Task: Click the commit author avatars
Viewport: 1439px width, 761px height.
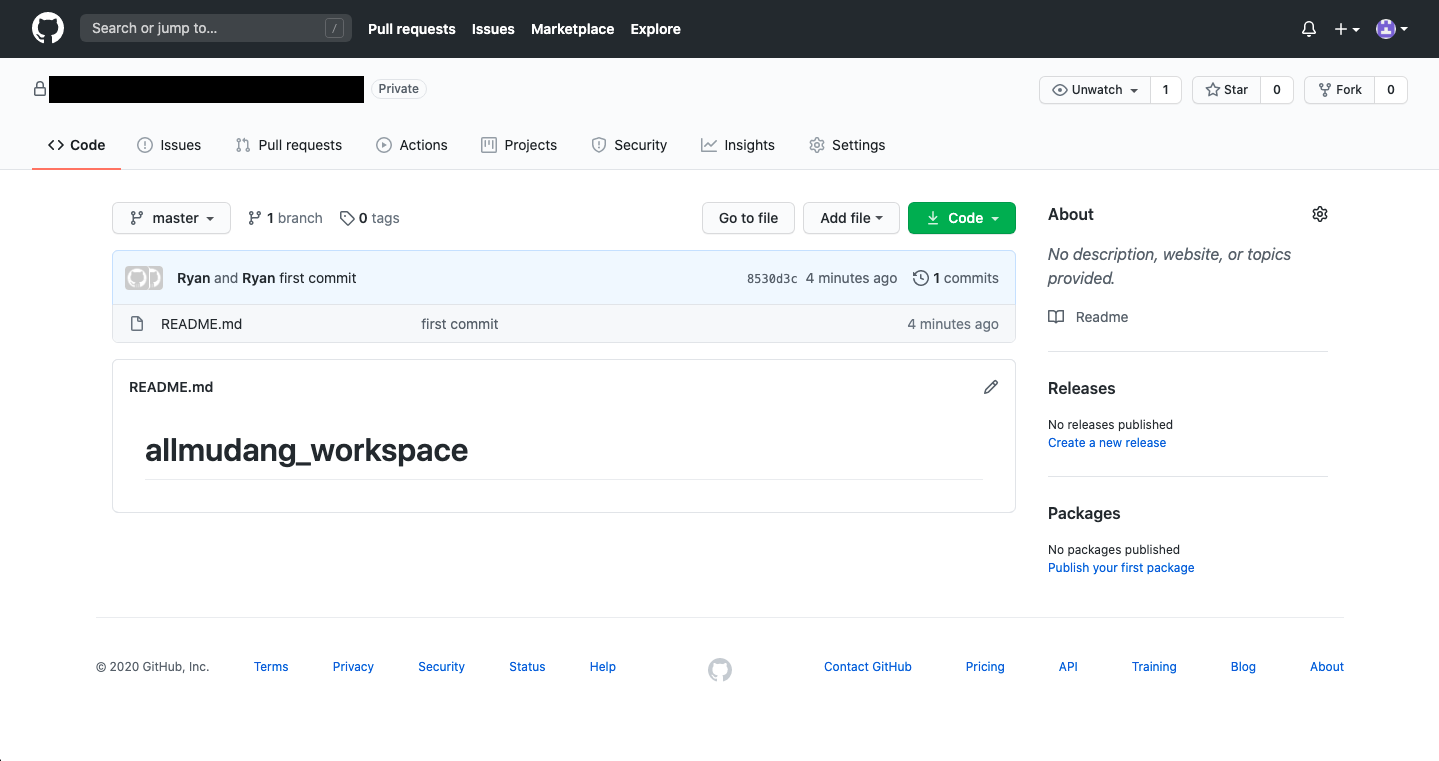Action: (x=144, y=278)
